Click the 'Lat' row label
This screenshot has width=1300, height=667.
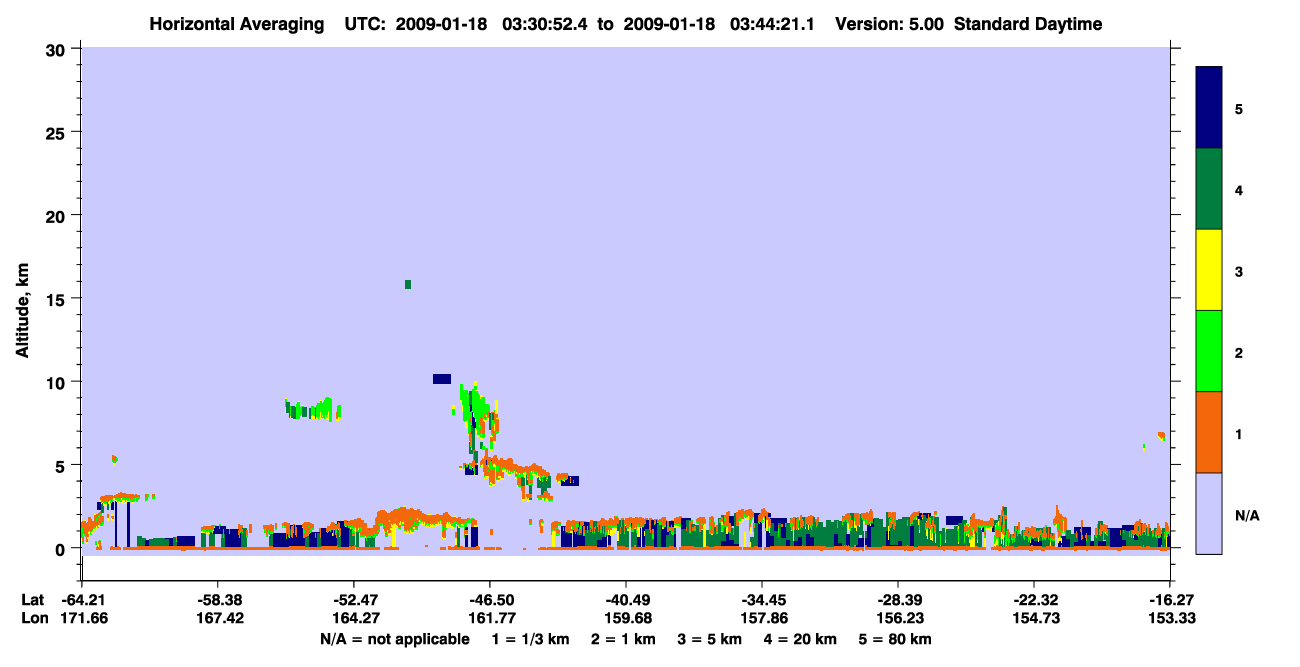(x=32, y=599)
